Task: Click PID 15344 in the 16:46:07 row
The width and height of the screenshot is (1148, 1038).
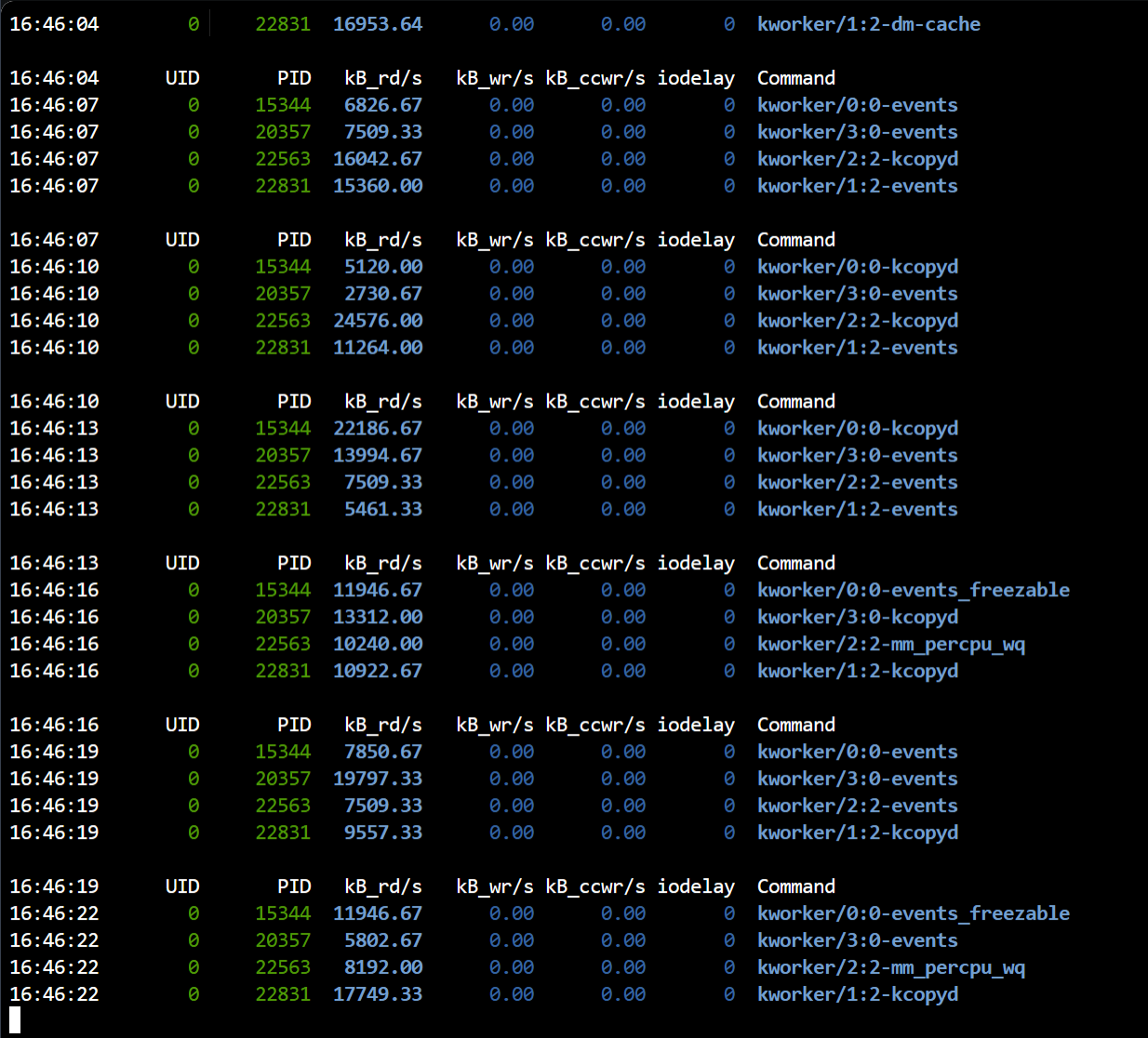Action: 283,105
